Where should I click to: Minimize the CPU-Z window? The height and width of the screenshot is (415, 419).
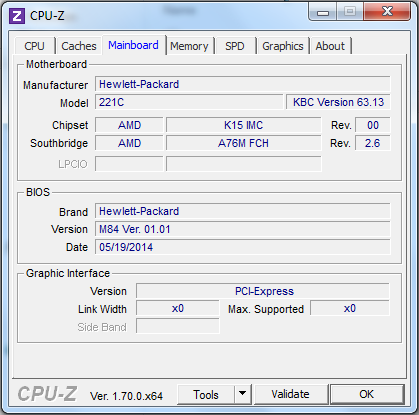click(323, 12)
